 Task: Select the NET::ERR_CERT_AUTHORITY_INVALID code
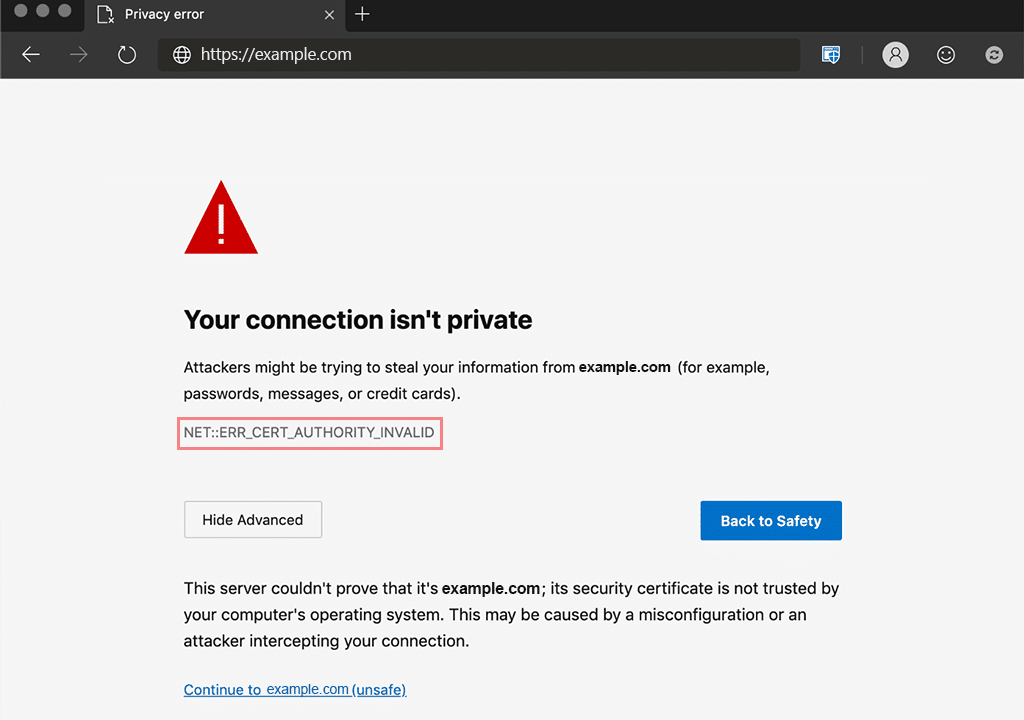(309, 432)
